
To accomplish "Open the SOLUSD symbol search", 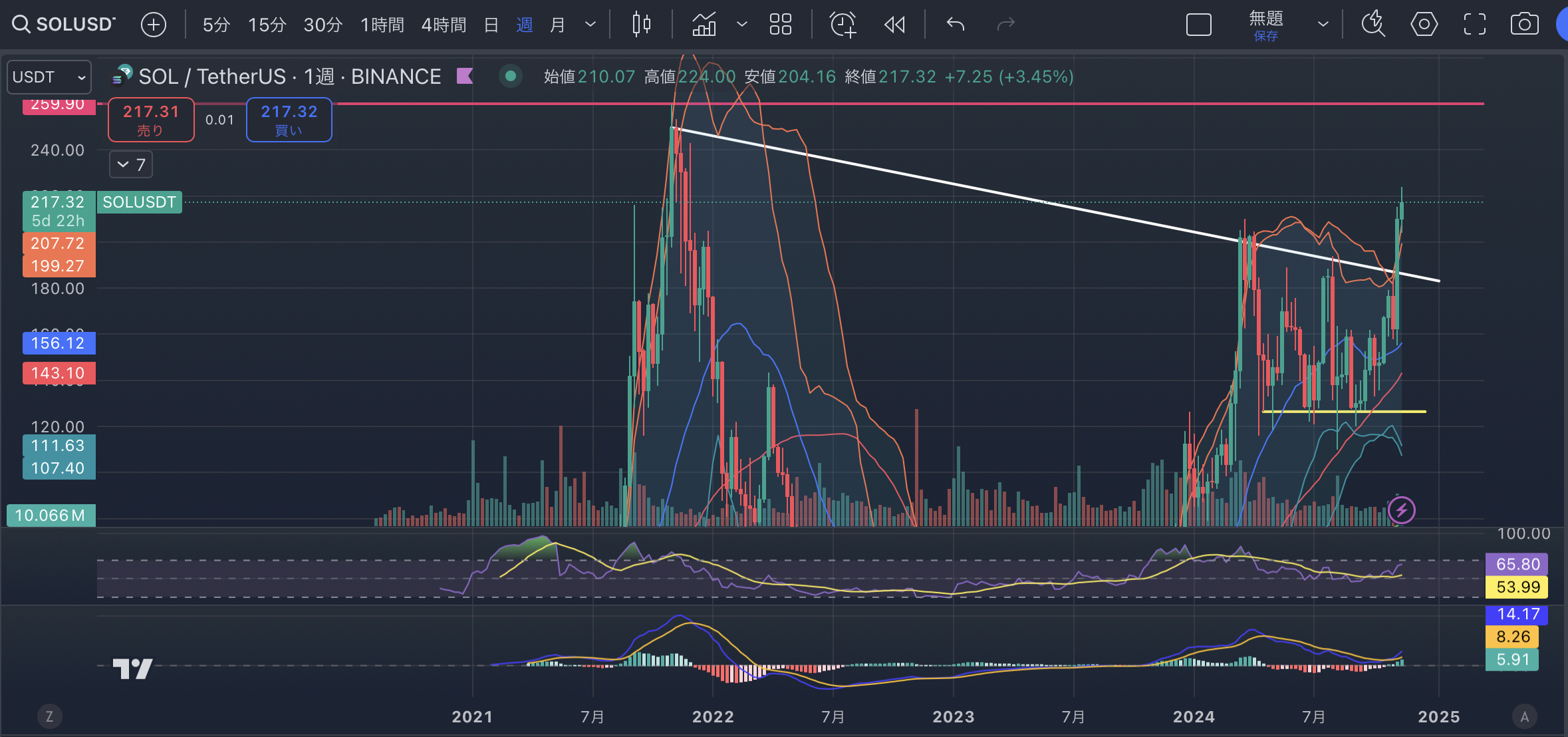I will pyautogui.click(x=64, y=25).
